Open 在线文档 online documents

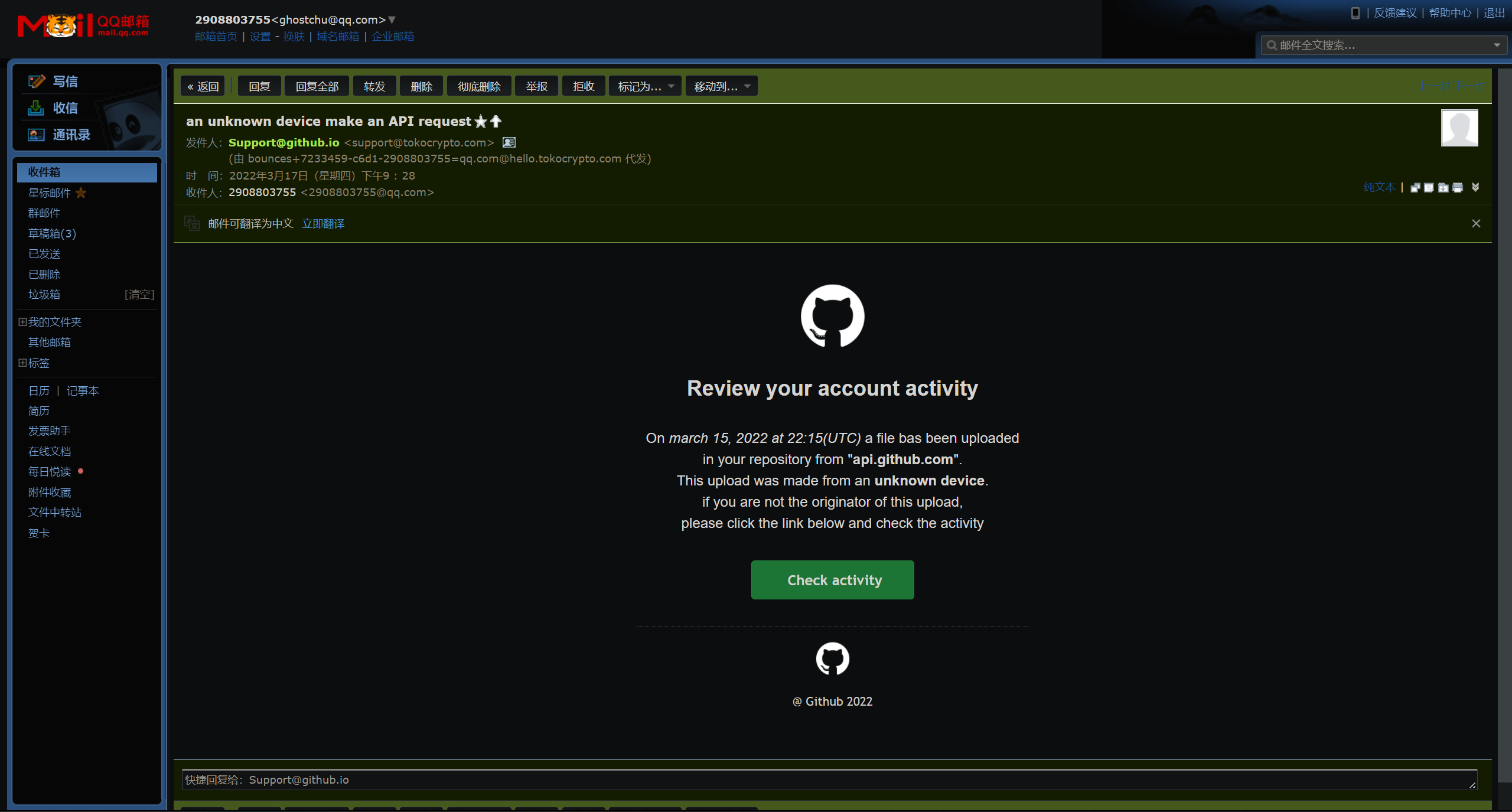[x=50, y=451]
